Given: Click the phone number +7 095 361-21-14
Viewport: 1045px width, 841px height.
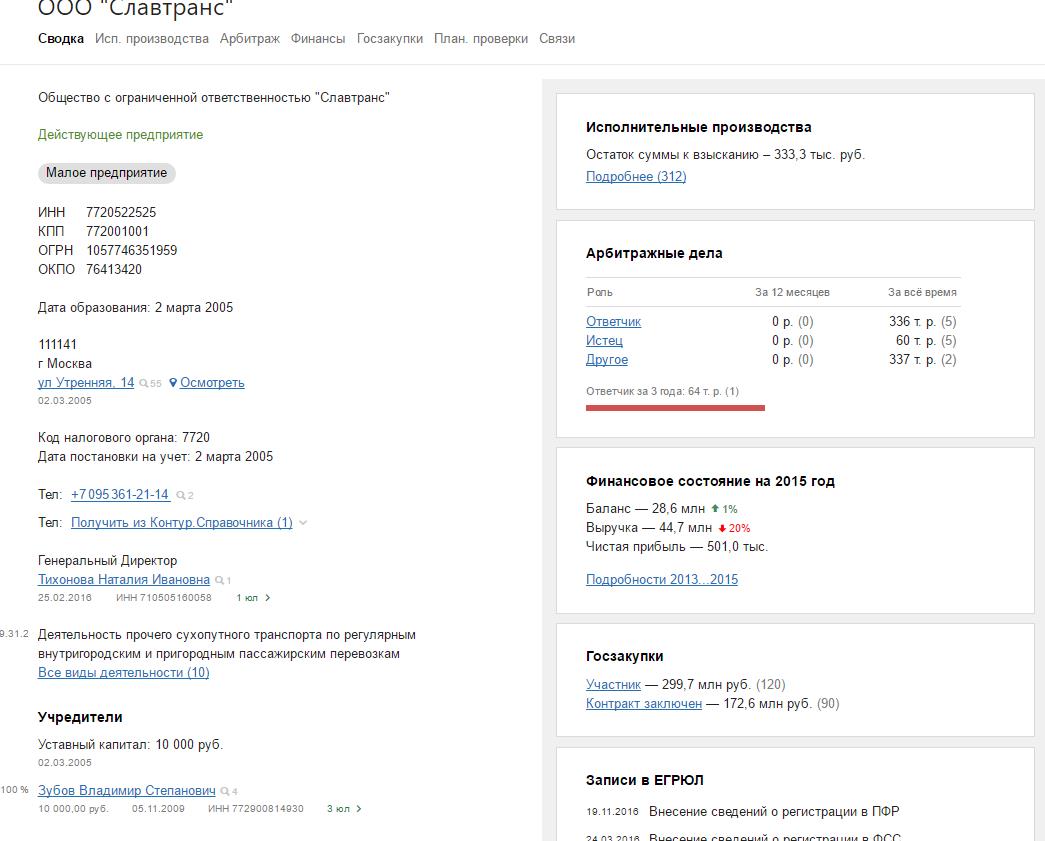Looking at the screenshot, I should (120, 494).
